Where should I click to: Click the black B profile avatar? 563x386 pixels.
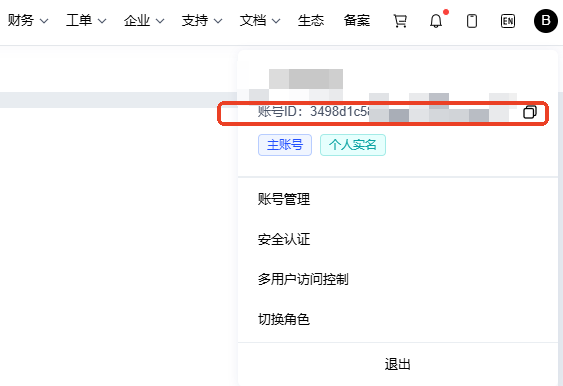point(546,21)
